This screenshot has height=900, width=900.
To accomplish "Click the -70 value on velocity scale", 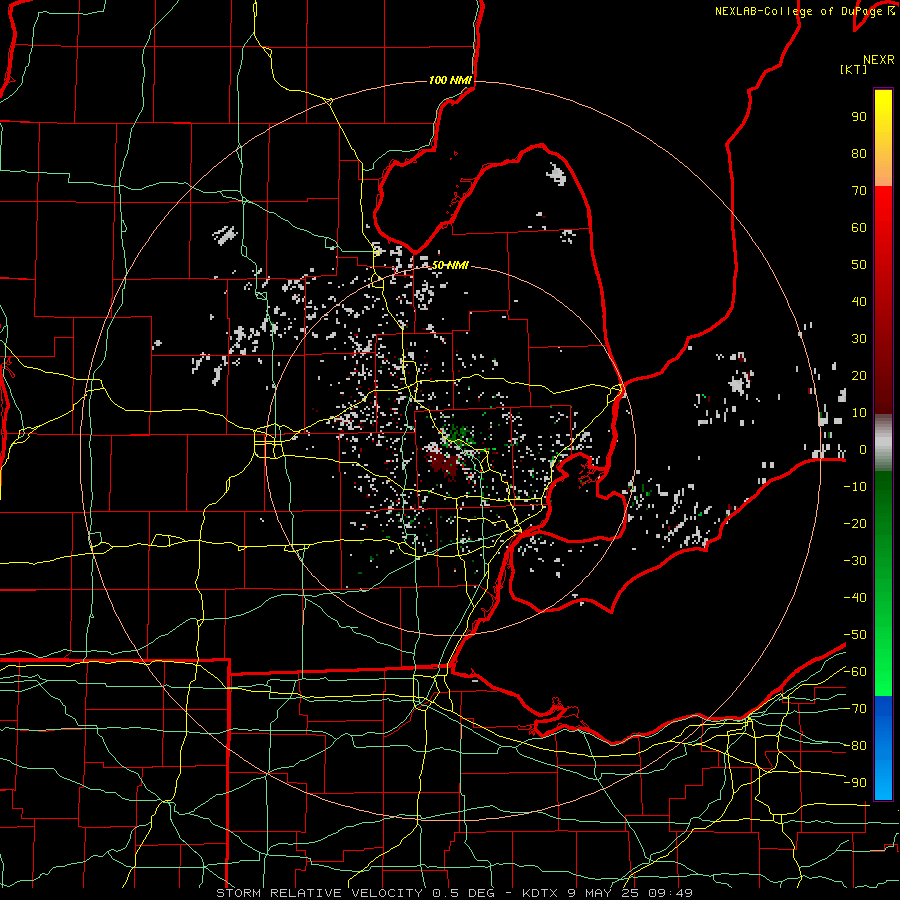I will 855,709.
